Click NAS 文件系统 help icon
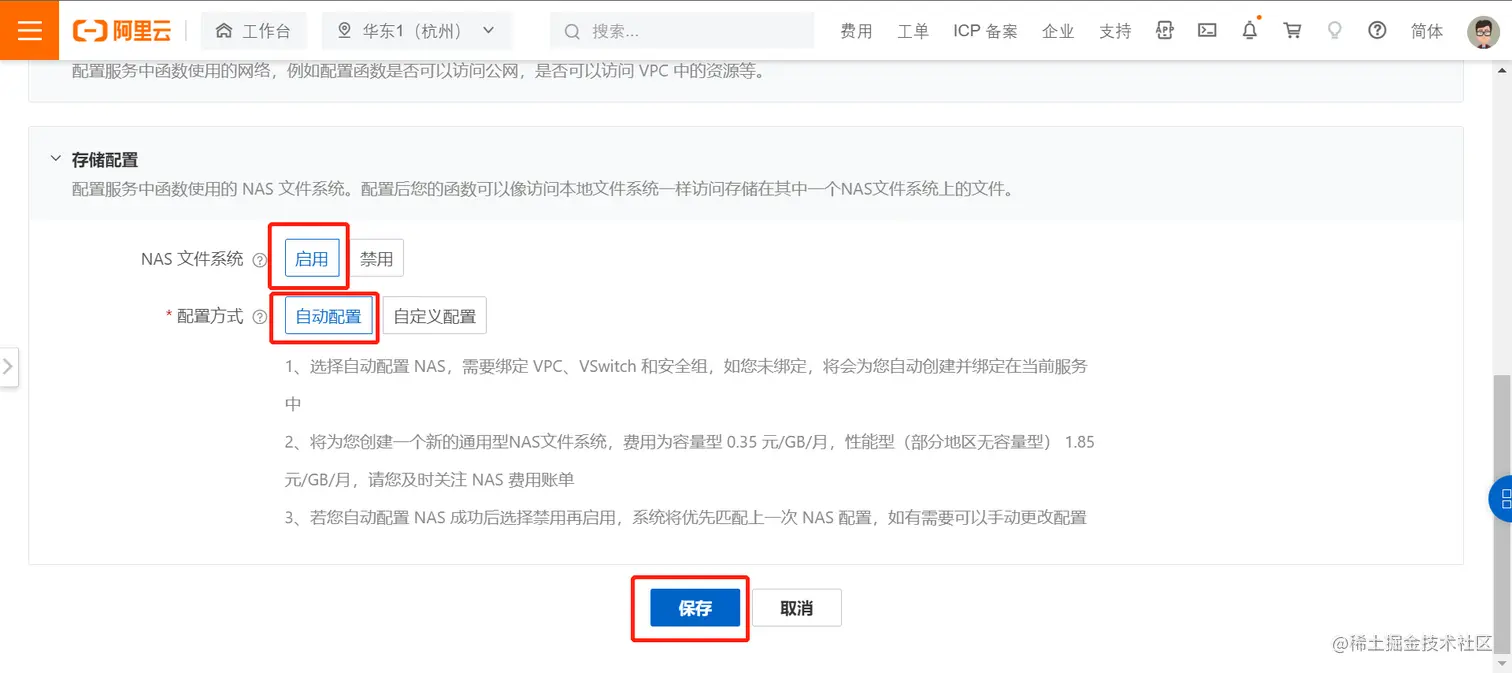This screenshot has height=673, width=1512. 260,260
